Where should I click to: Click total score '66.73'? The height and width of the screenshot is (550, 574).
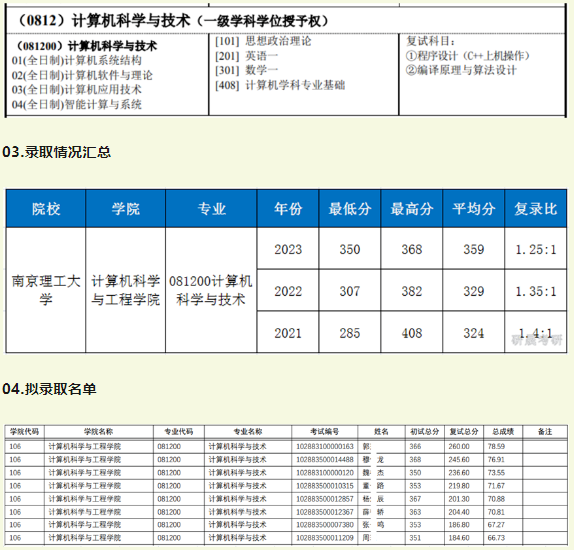[496, 538]
